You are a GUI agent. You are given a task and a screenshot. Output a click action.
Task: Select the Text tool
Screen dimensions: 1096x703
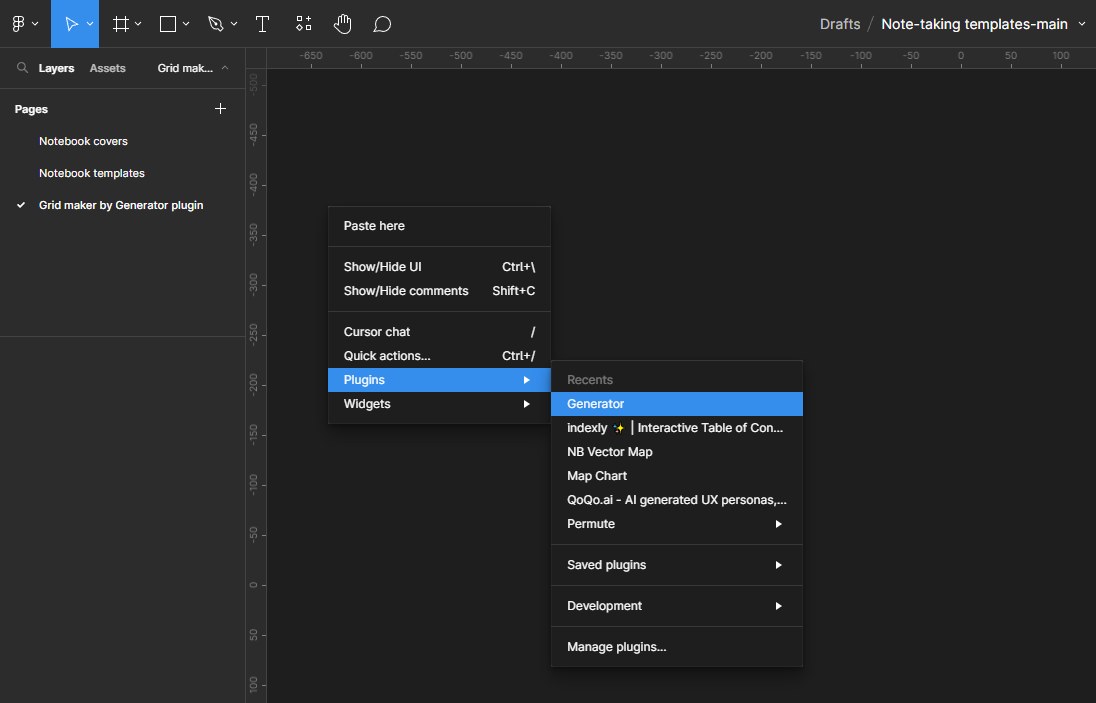point(262,24)
